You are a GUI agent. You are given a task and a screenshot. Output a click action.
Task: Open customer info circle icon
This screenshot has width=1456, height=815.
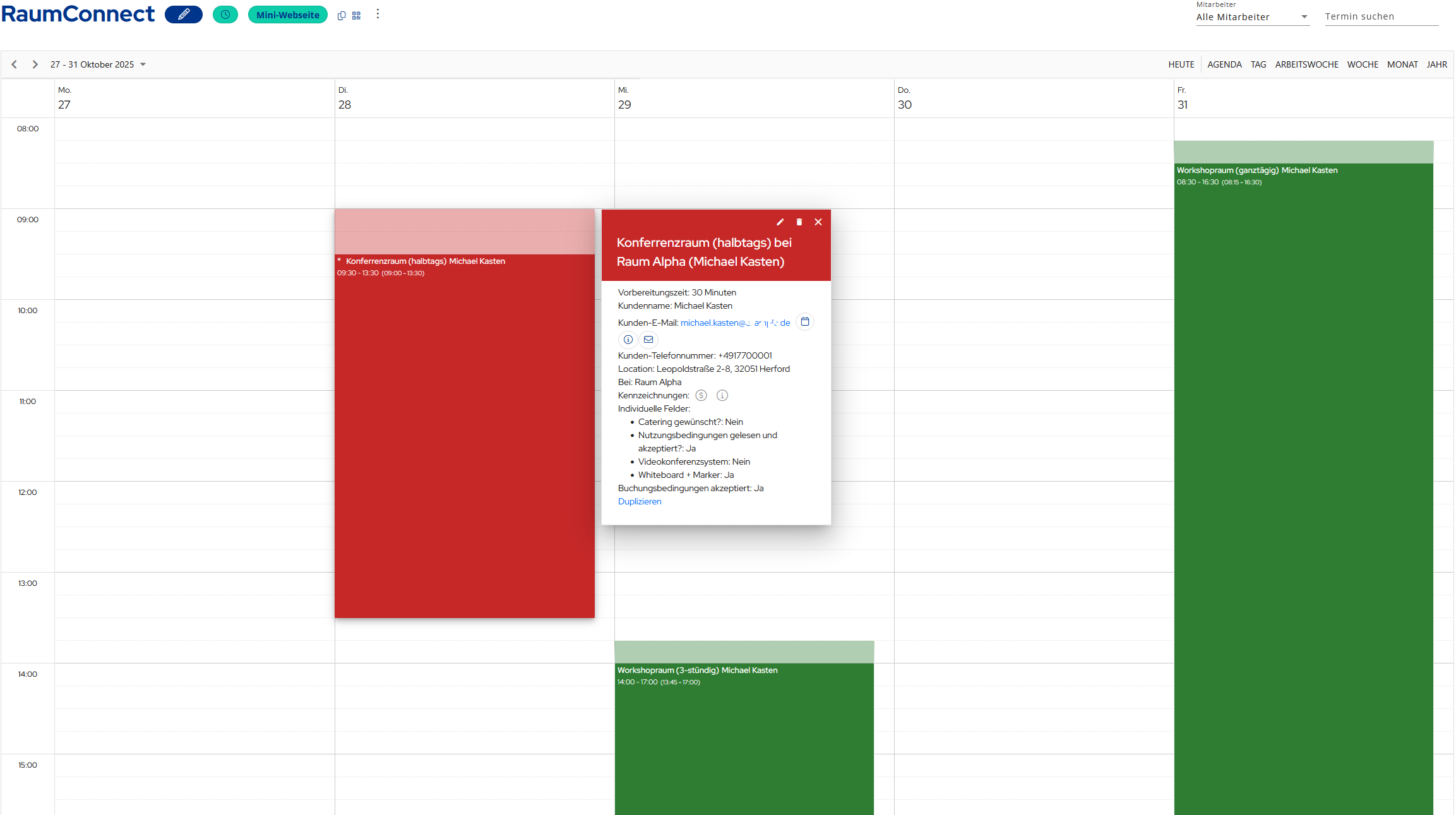pos(628,340)
